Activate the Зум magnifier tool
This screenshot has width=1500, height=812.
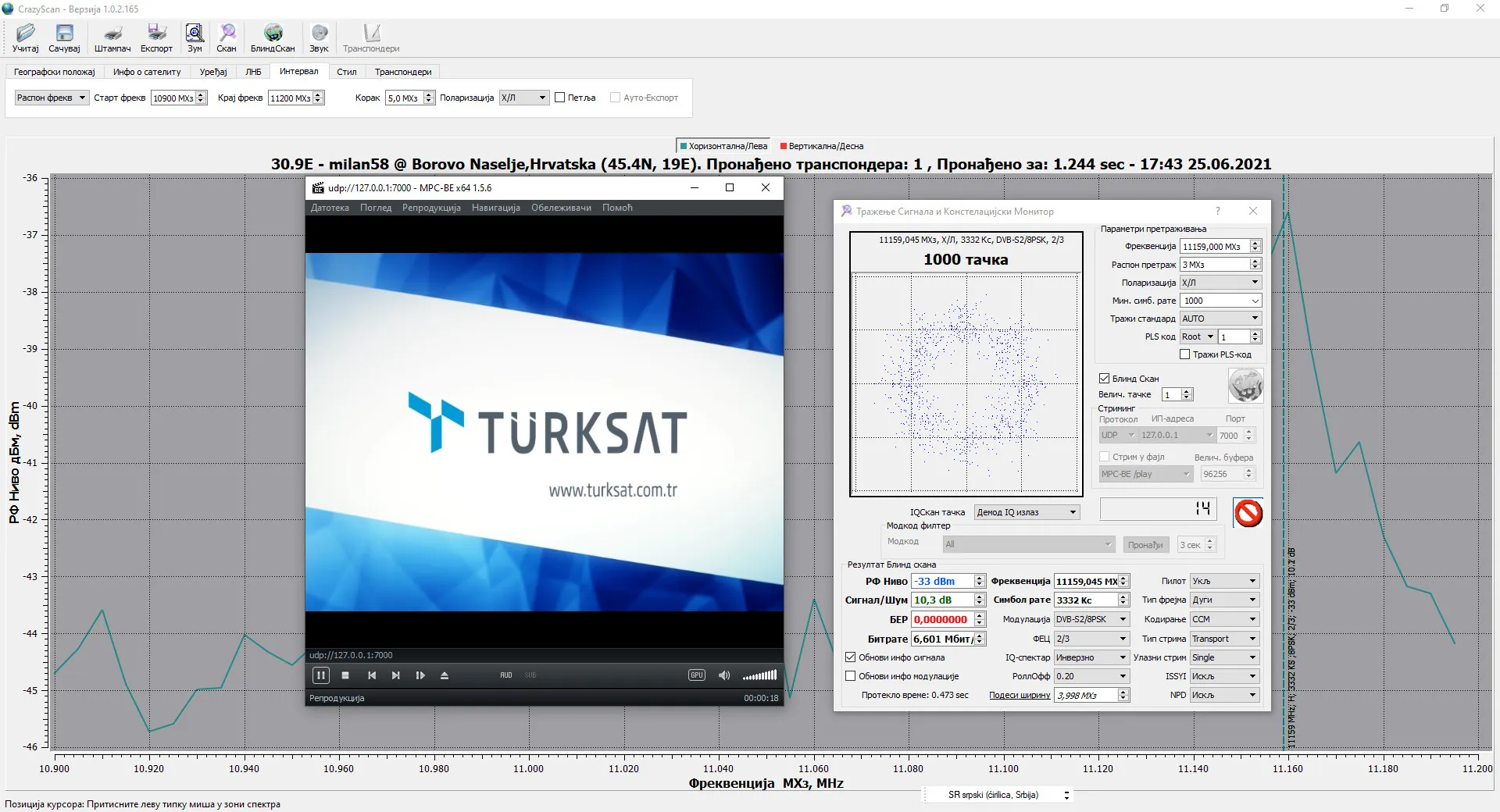[195, 37]
